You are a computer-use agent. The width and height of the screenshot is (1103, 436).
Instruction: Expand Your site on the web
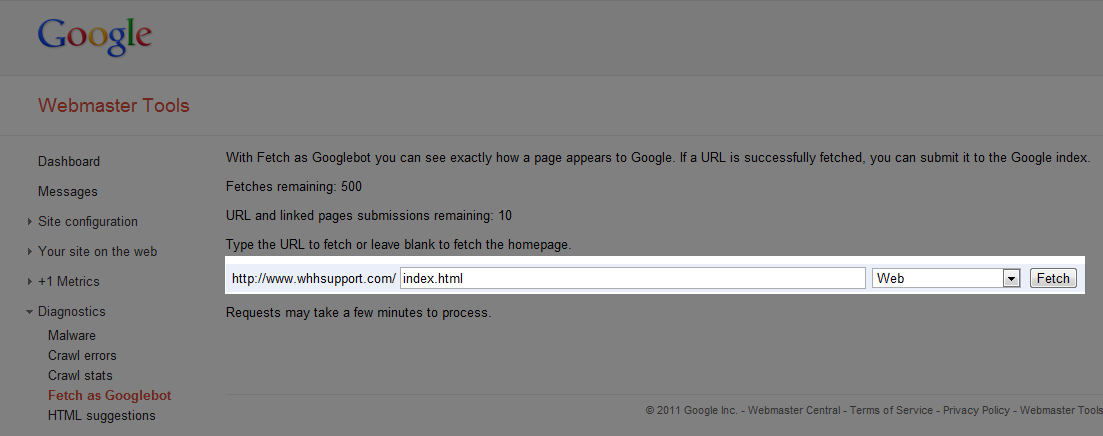tap(97, 252)
